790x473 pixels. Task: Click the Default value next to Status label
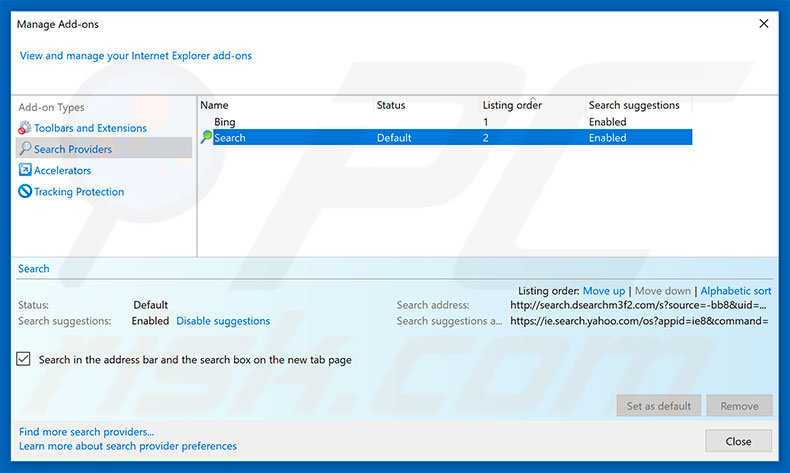[150, 305]
